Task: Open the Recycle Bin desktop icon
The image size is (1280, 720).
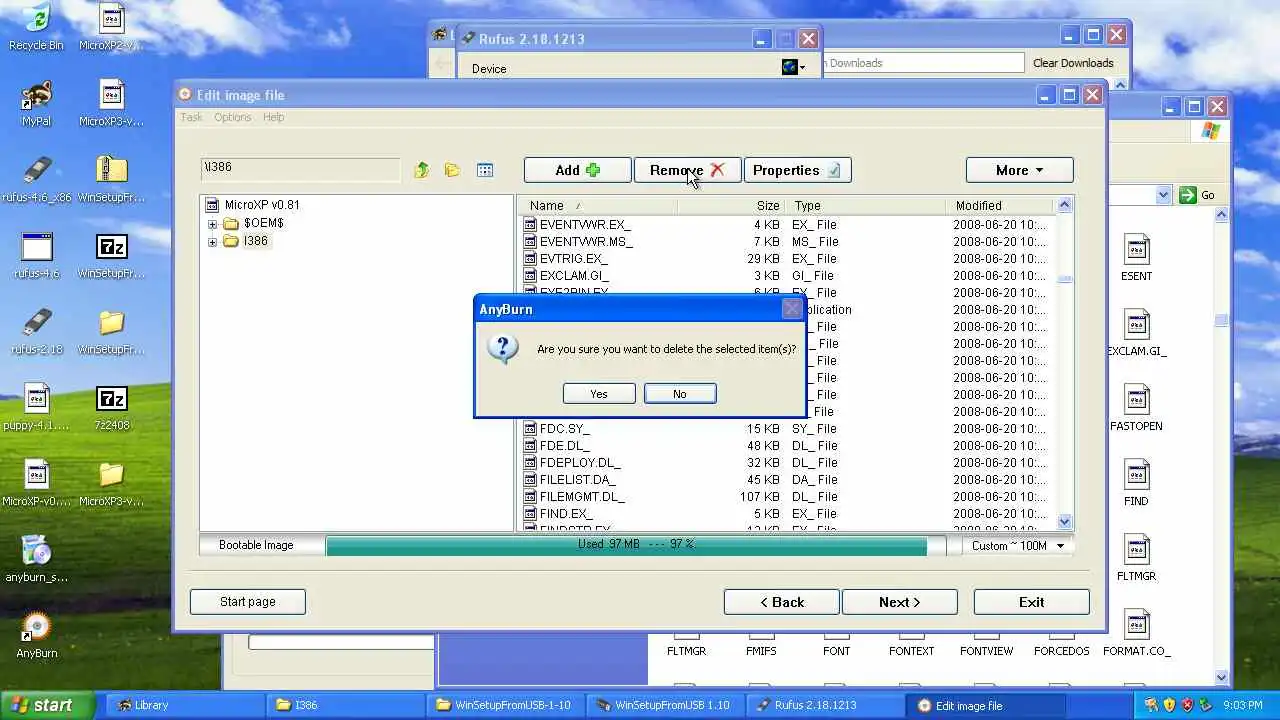Action: click(36, 27)
